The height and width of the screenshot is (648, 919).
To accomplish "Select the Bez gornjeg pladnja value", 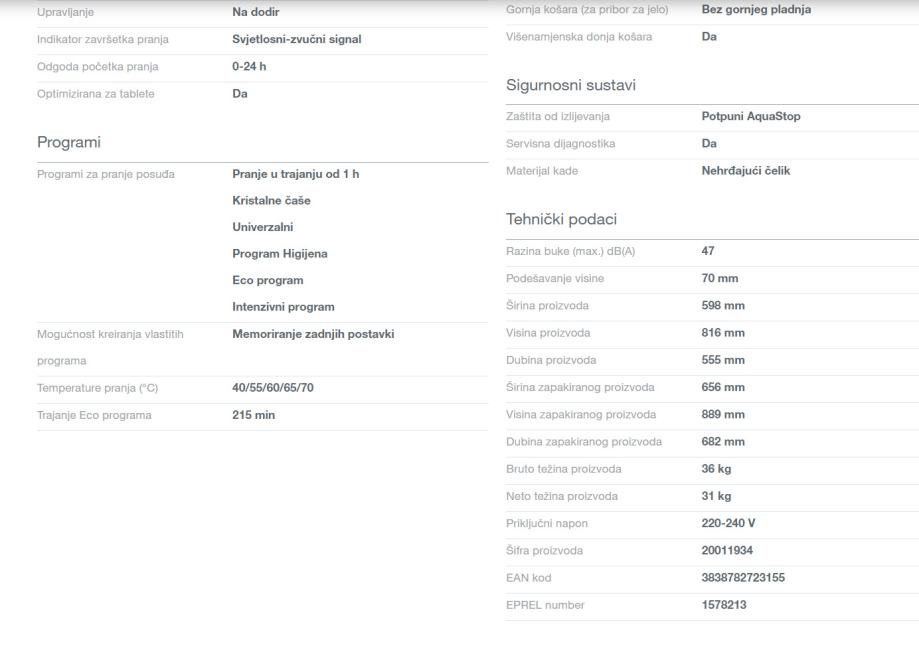I will (756, 10).
